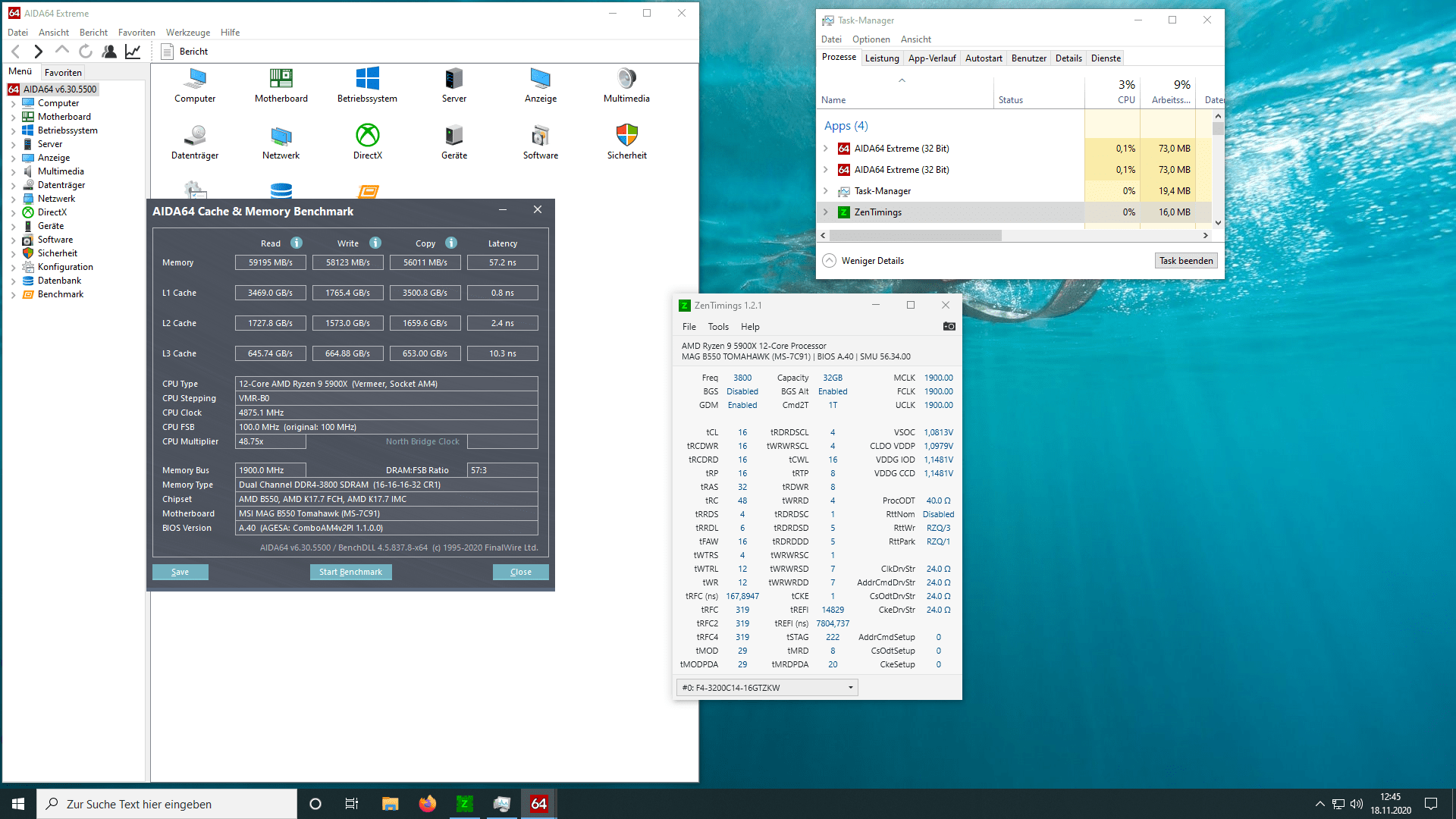Switch to Autostart tab in Task-Manager
Screen dimensions: 1456x819
pyautogui.click(x=984, y=58)
